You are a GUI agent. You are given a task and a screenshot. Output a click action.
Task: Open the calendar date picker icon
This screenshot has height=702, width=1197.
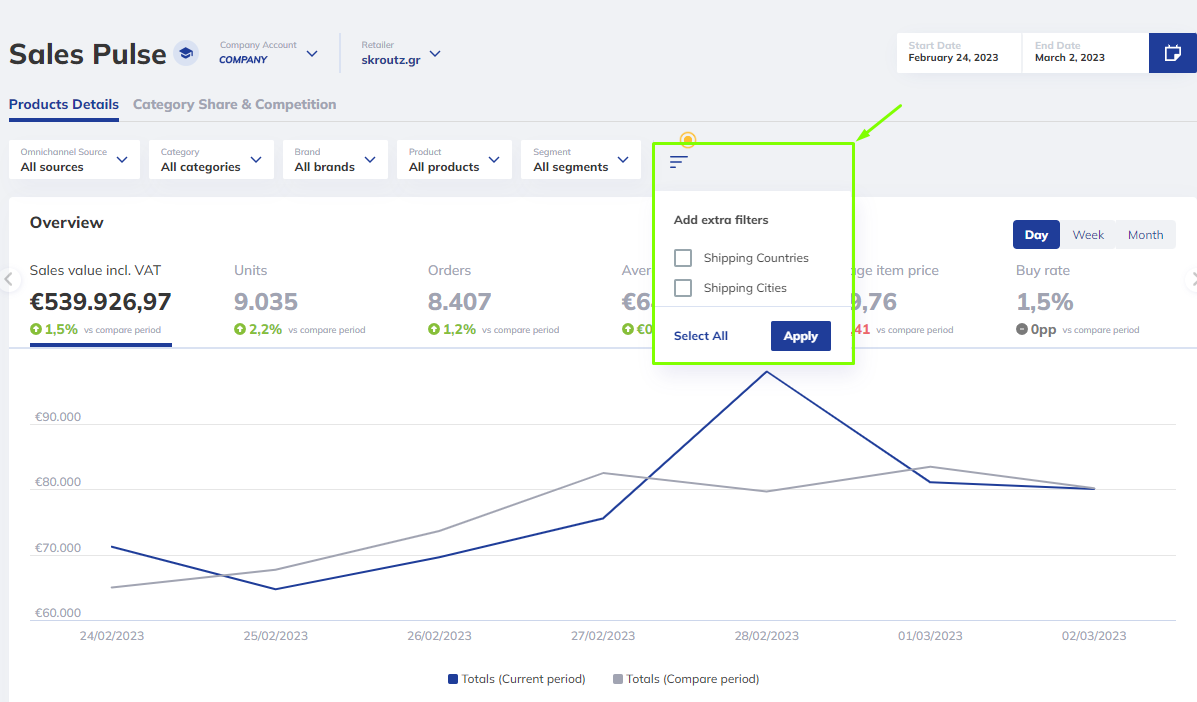pos(1172,53)
